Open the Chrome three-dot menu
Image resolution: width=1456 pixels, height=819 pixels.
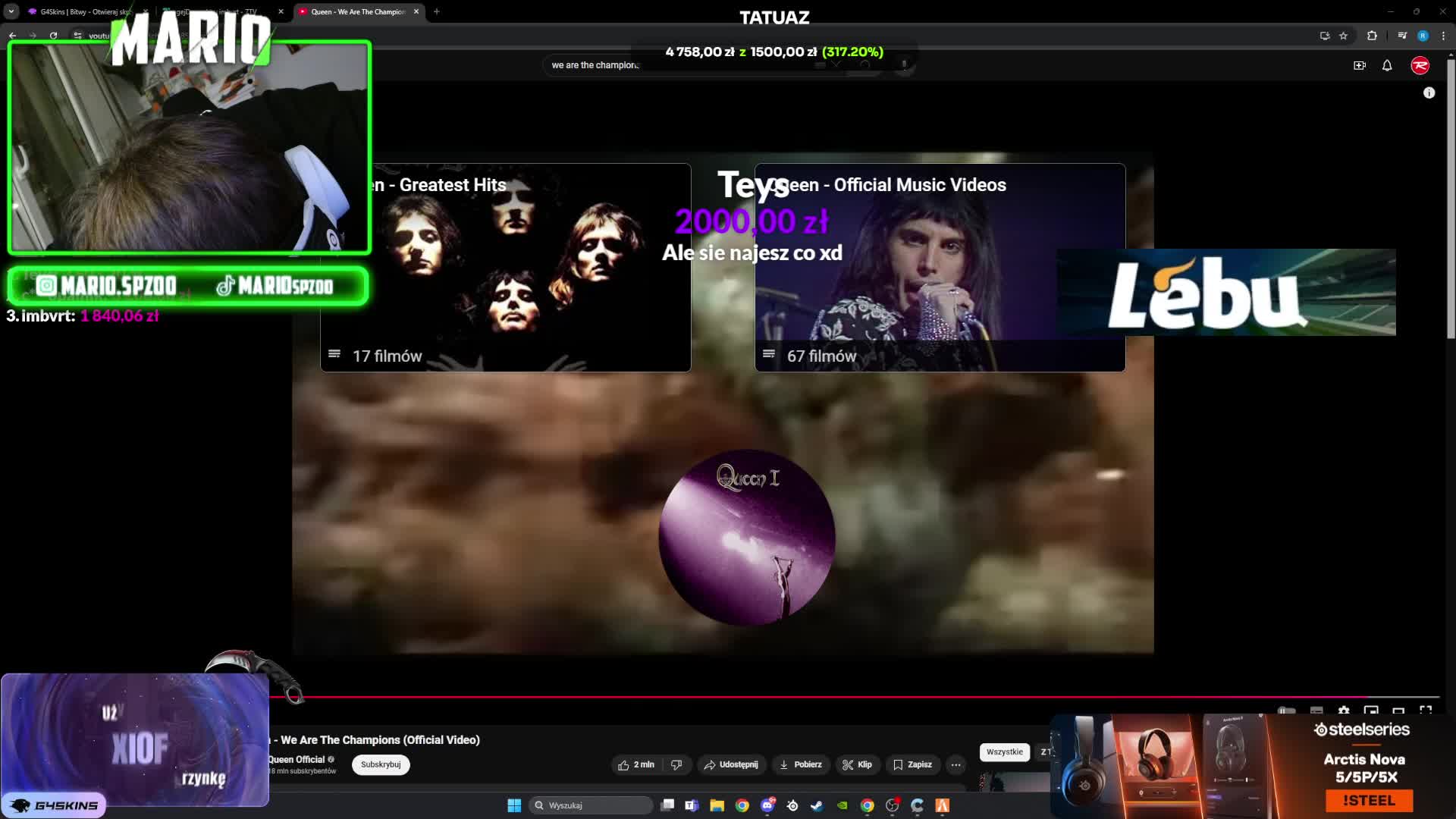(1443, 36)
